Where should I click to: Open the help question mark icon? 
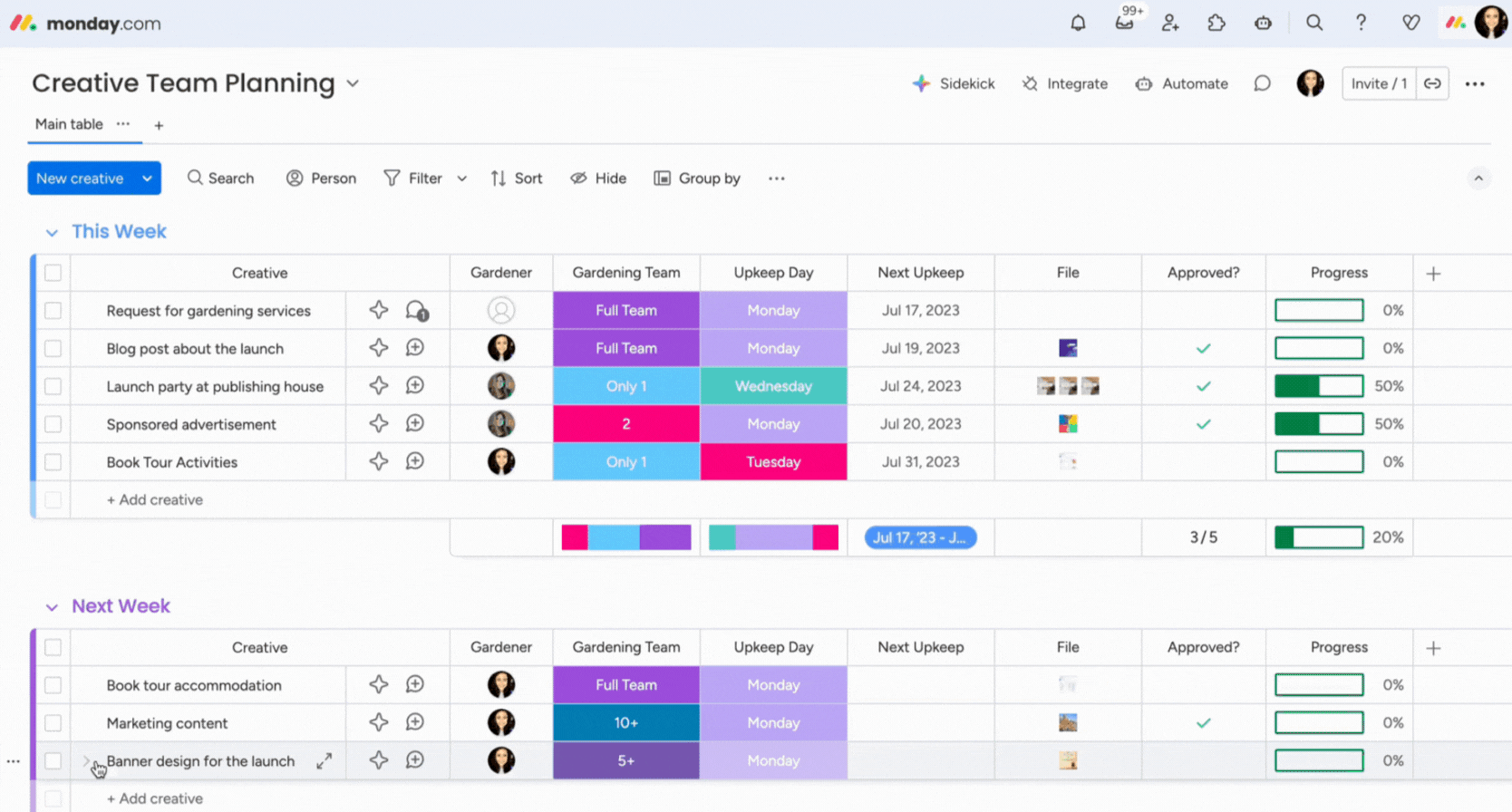coord(1361,24)
